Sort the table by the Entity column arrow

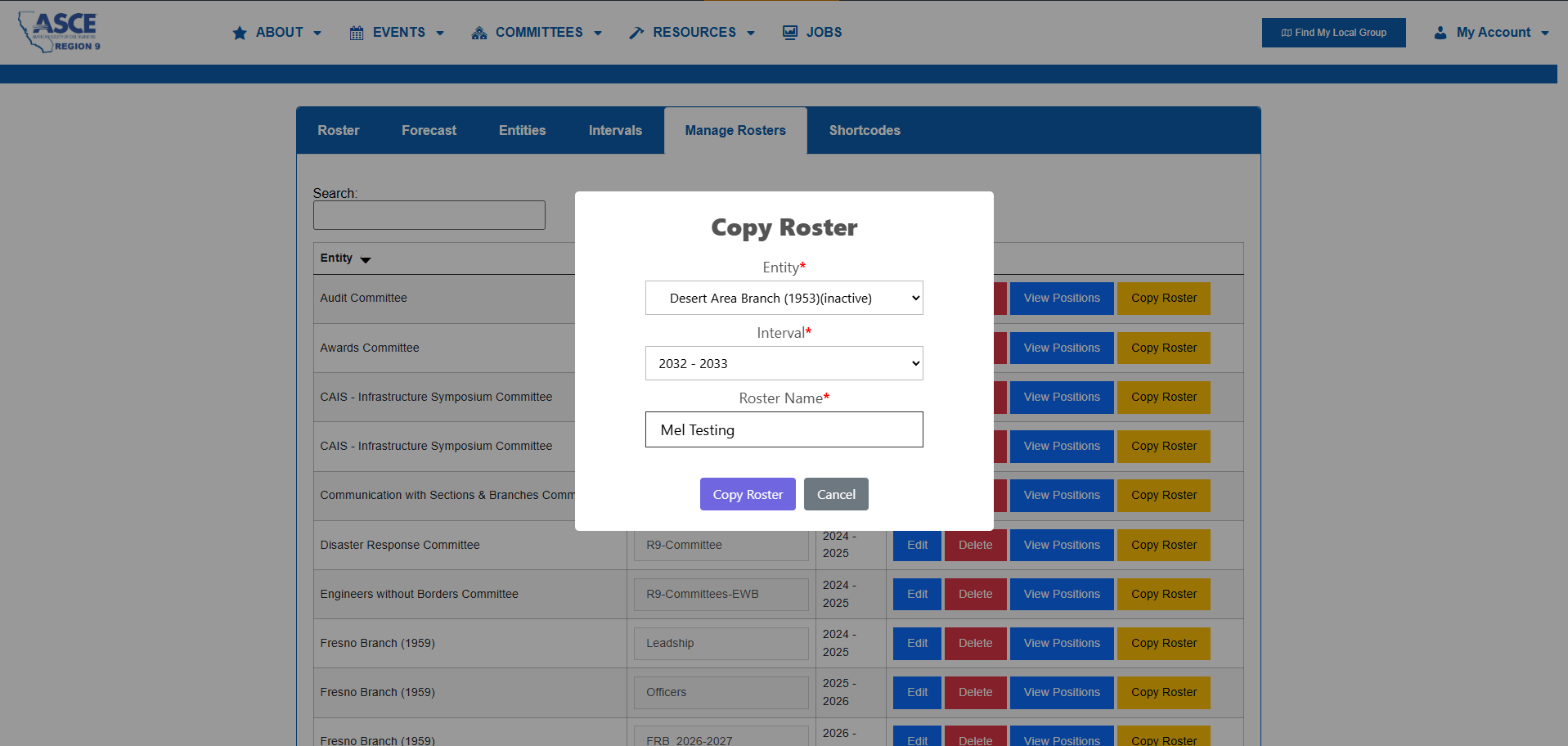pyautogui.click(x=366, y=260)
